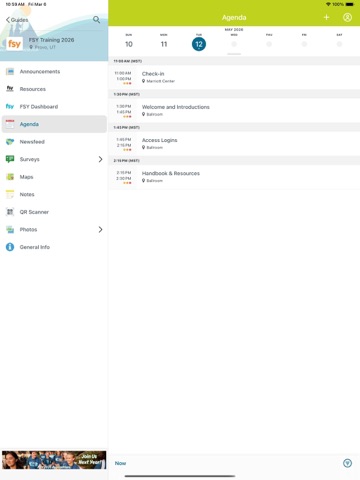
Task: Tap the Wi-Fi status icon
Action: (328, 4)
